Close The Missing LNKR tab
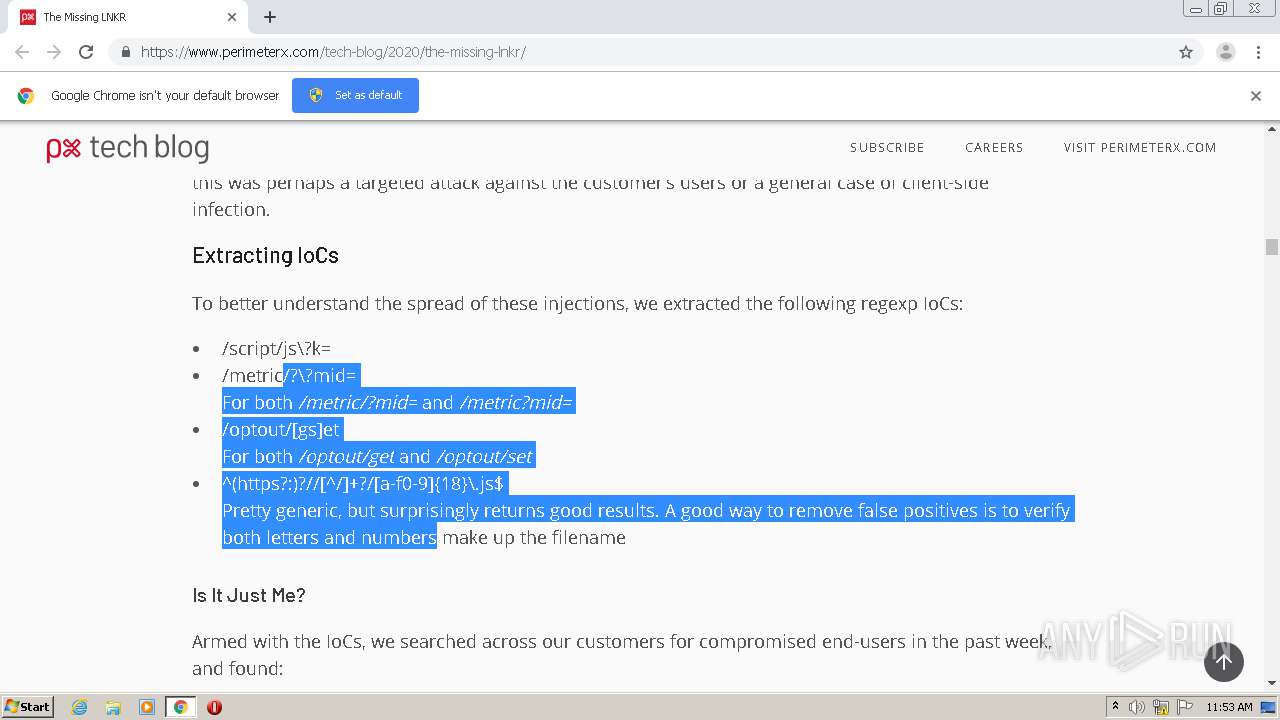The height and width of the screenshot is (720, 1280). pyautogui.click(x=232, y=17)
